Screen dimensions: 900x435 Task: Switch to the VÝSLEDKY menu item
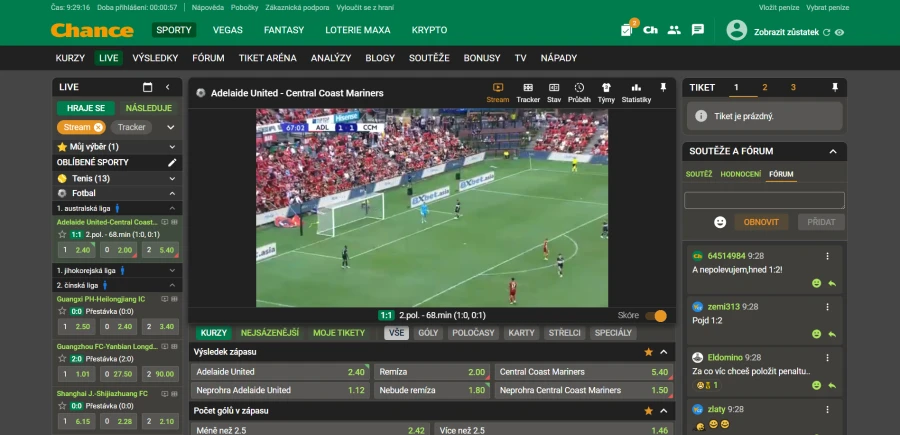pyautogui.click(x=155, y=58)
